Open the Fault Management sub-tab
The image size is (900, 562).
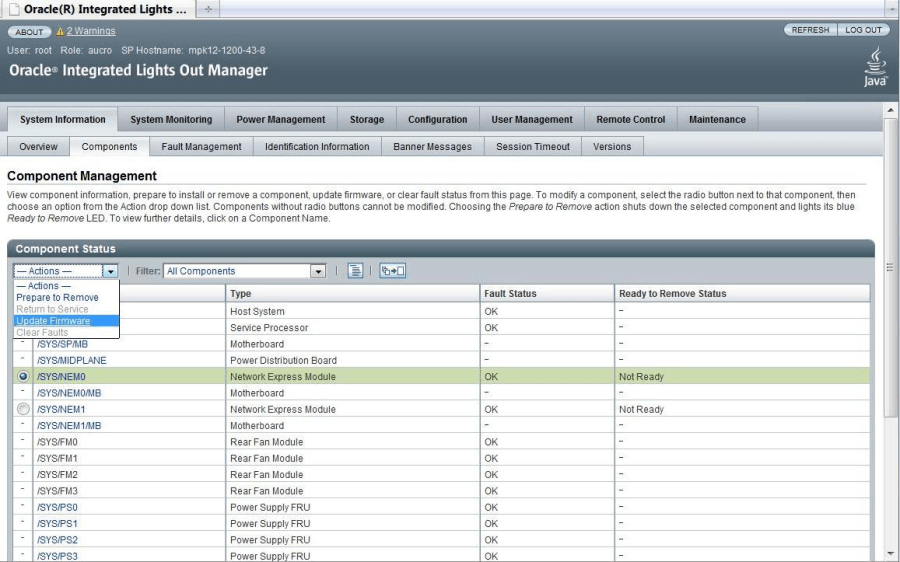tap(201, 146)
